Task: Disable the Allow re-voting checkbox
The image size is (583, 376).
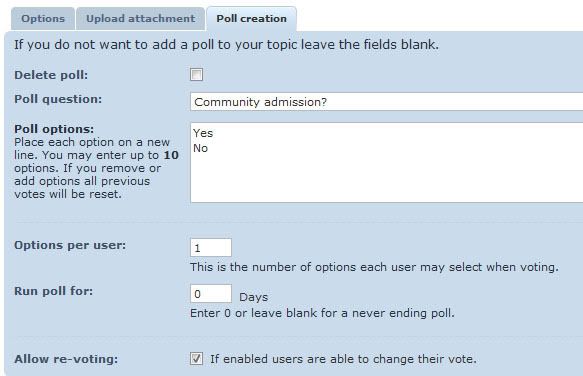Action: (196, 359)
